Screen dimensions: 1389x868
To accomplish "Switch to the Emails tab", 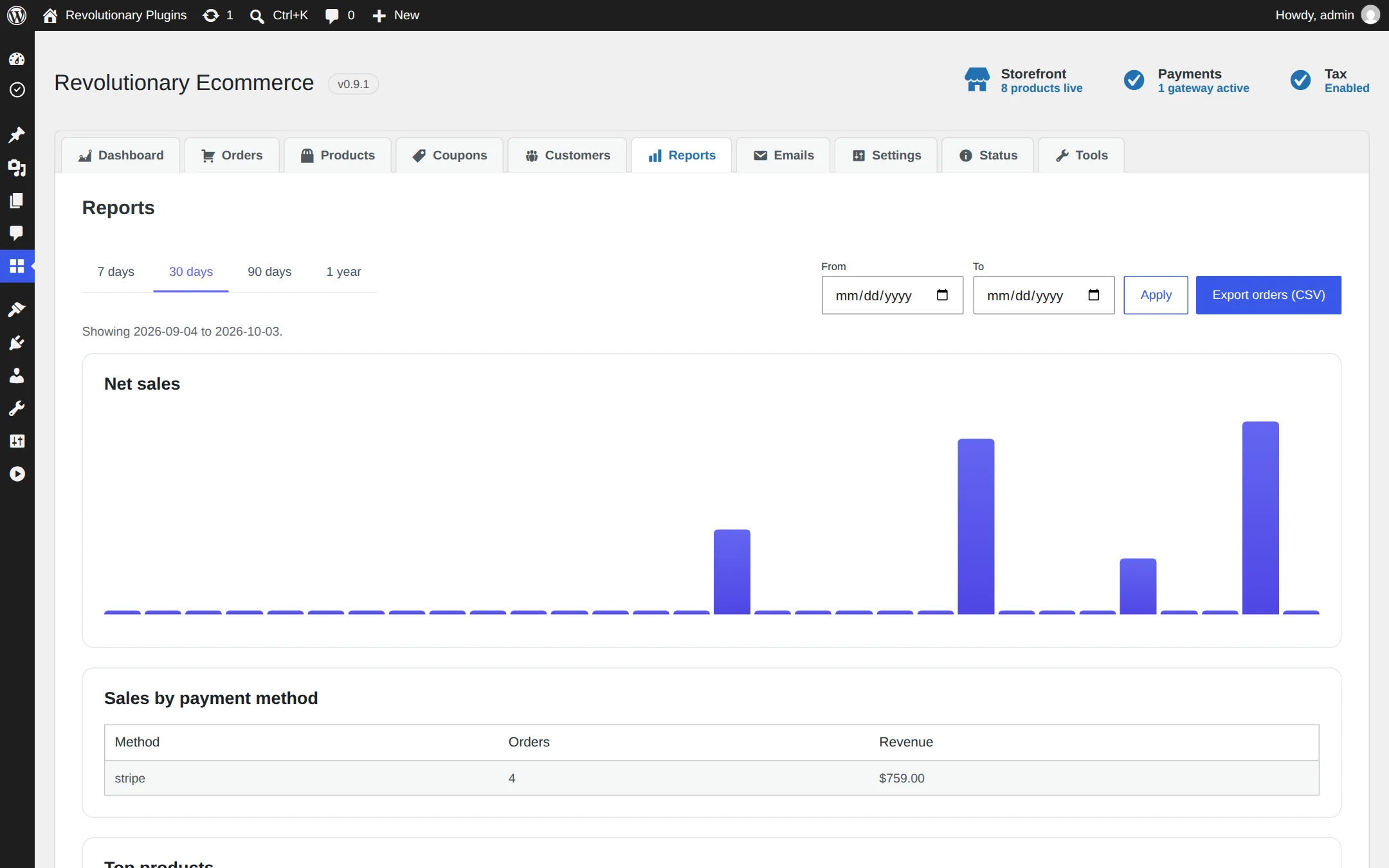I will 783,155.
